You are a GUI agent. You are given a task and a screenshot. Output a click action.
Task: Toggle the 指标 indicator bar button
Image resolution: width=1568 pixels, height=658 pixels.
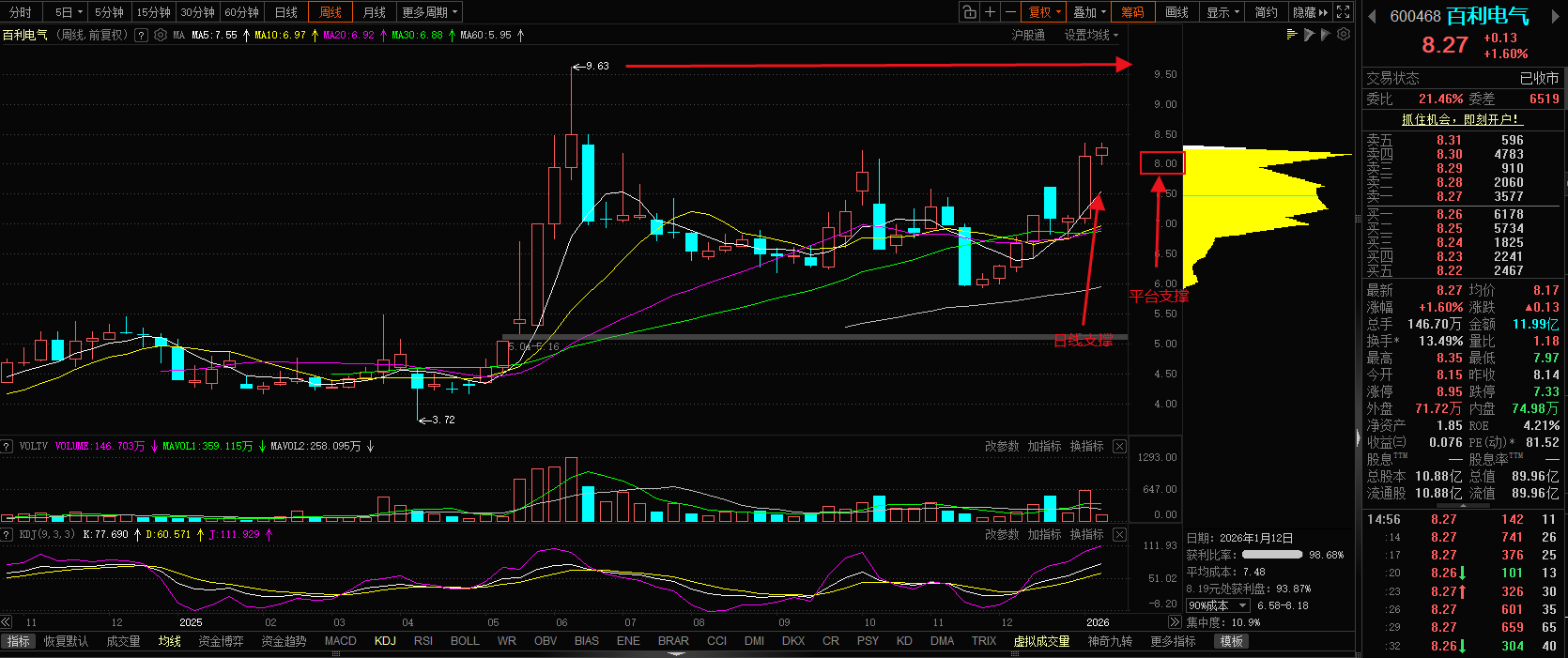pyautogui.click(x=19, y=641)
